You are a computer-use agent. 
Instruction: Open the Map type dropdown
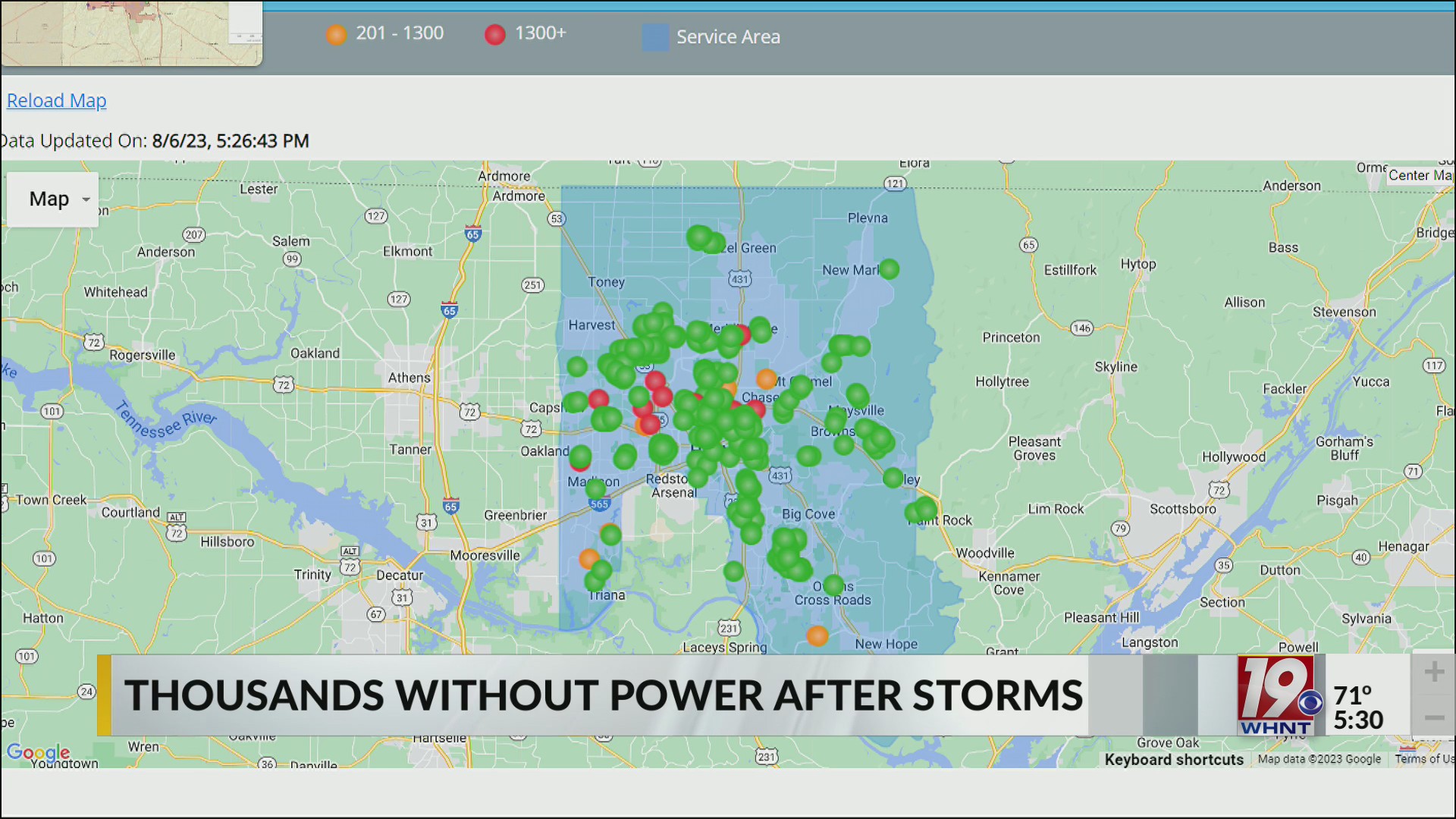(52, 199)
